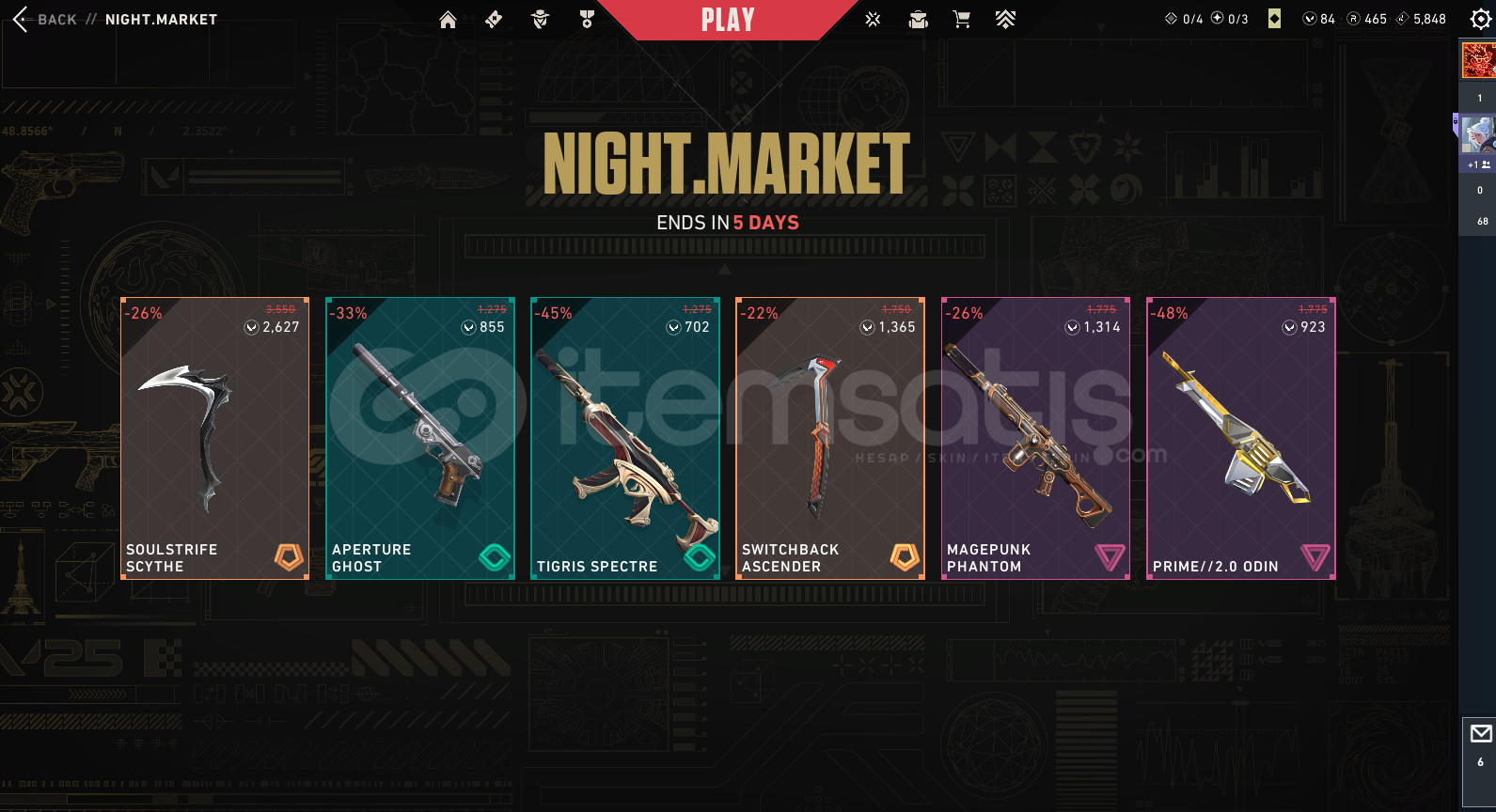Screen dimensions: 1496x812
Task: Open the Collection icon beside the cart
Action: click(918, 20)
